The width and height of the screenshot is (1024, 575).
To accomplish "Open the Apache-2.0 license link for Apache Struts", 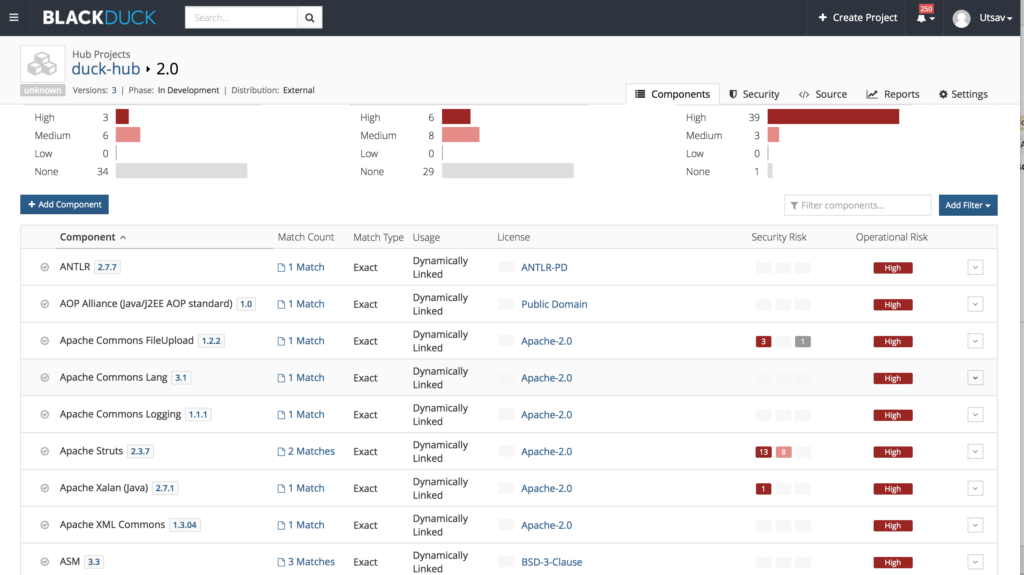I will click(546, 452).
